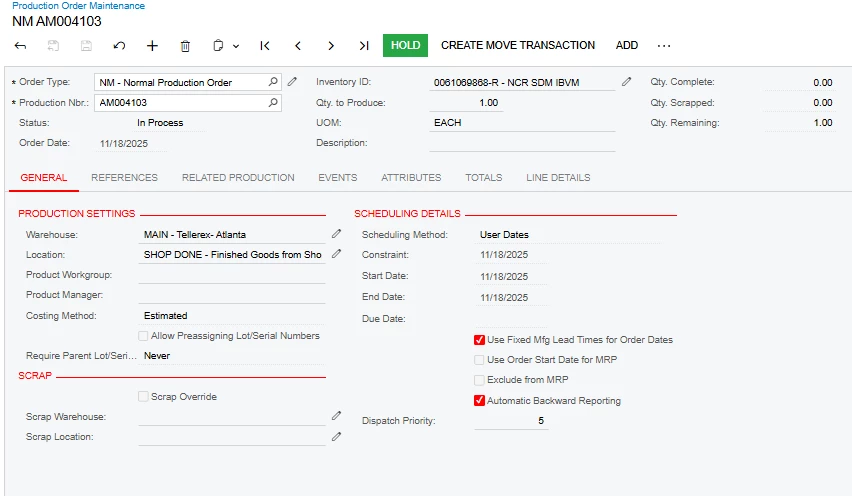Open Warehouse record via pencil icon
Image resolution: width=852 pixels, height=496 pixels.
[x=337, y=234]
